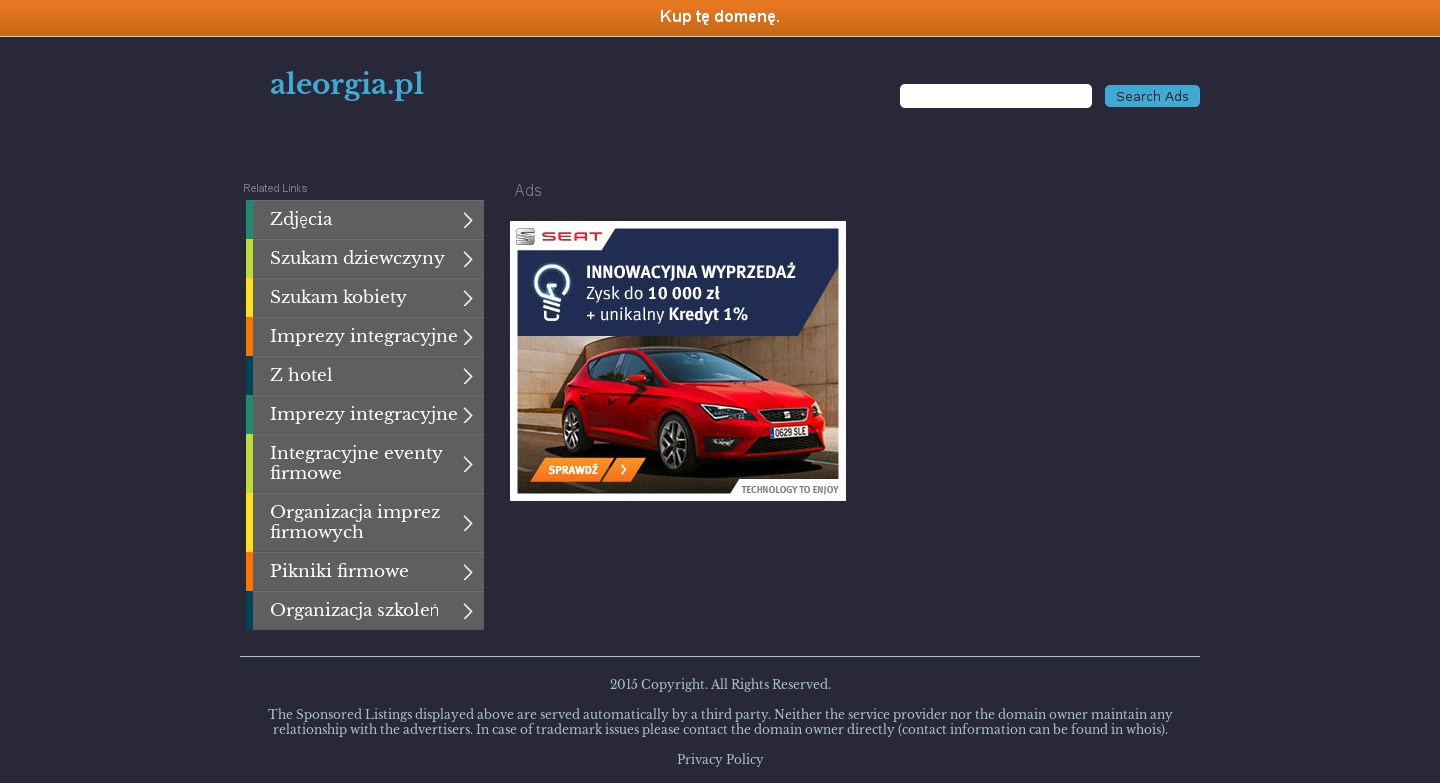Click the Kup tę domenę banner

720,17
